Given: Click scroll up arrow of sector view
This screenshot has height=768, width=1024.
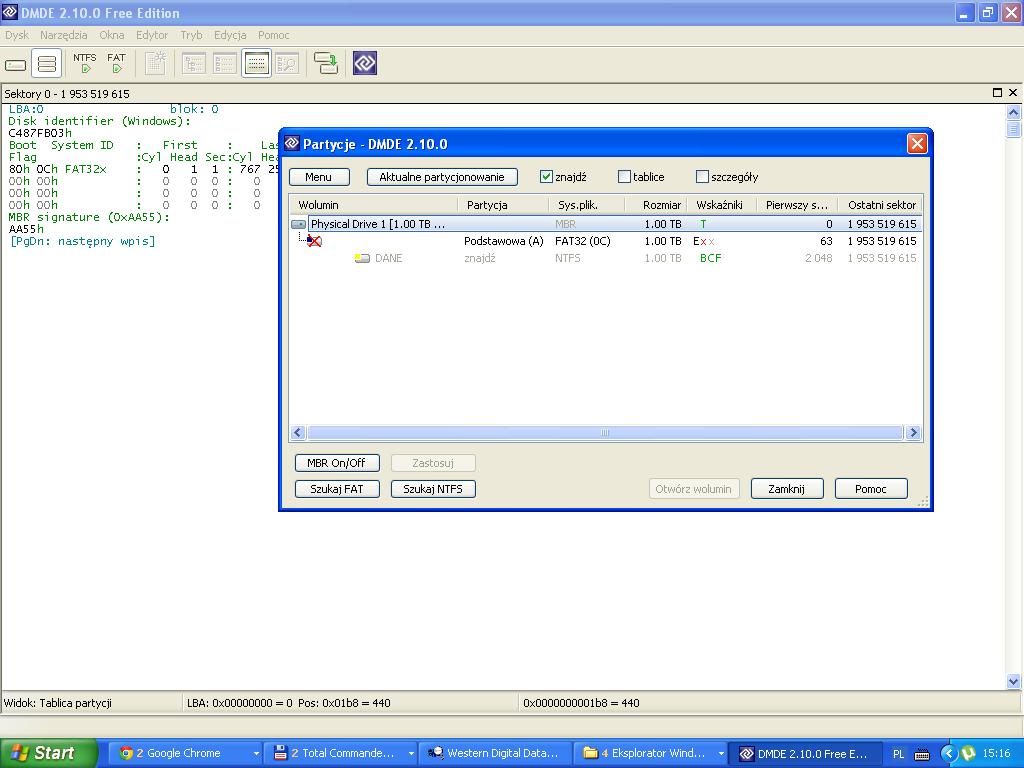Looking at the screenshot, I should [x=1014, y=112].
